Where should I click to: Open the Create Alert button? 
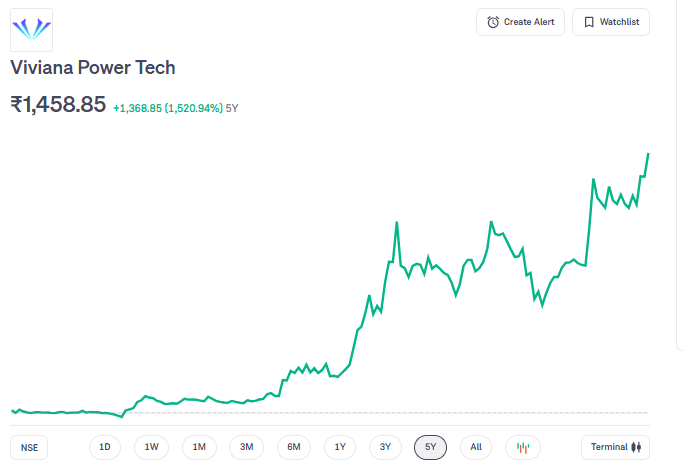coord(520,22)
